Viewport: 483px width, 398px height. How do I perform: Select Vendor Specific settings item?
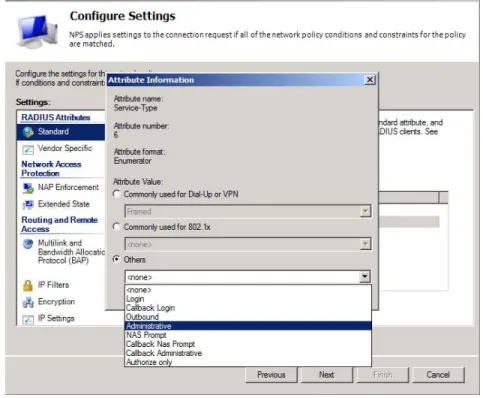[x=61, y=149]
